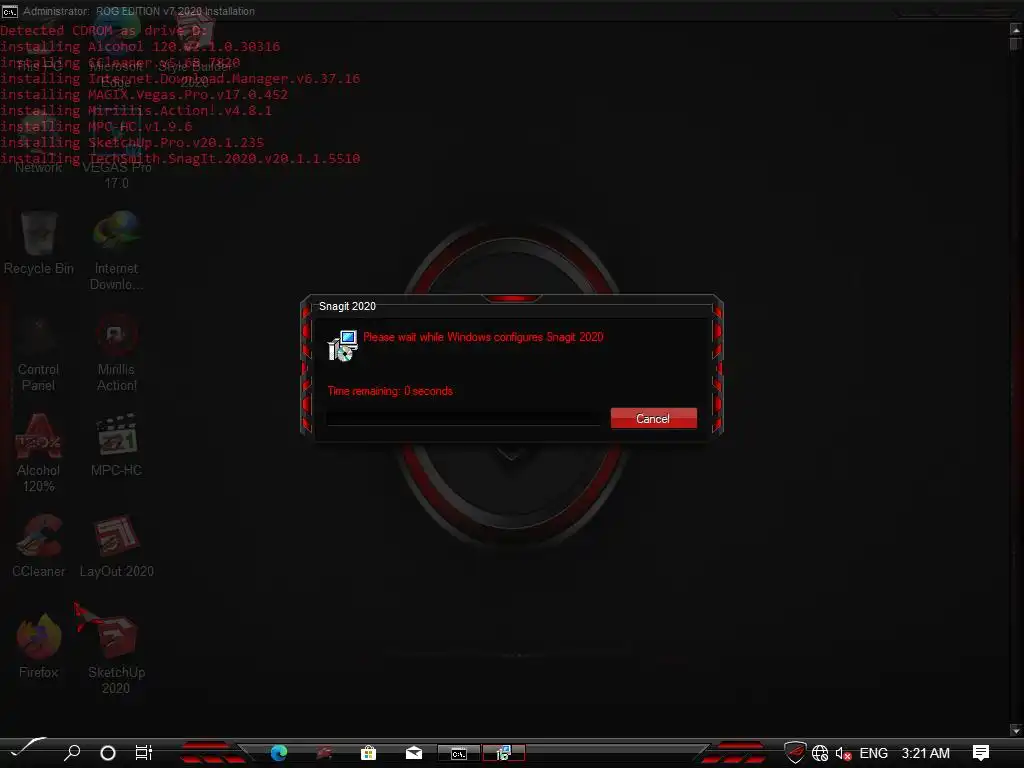The width and height of the screenshot is (1024, 768).
Task: Click "installing Internet.Download.Manager.v6.37.16" console line
Action: coord(180,78)
